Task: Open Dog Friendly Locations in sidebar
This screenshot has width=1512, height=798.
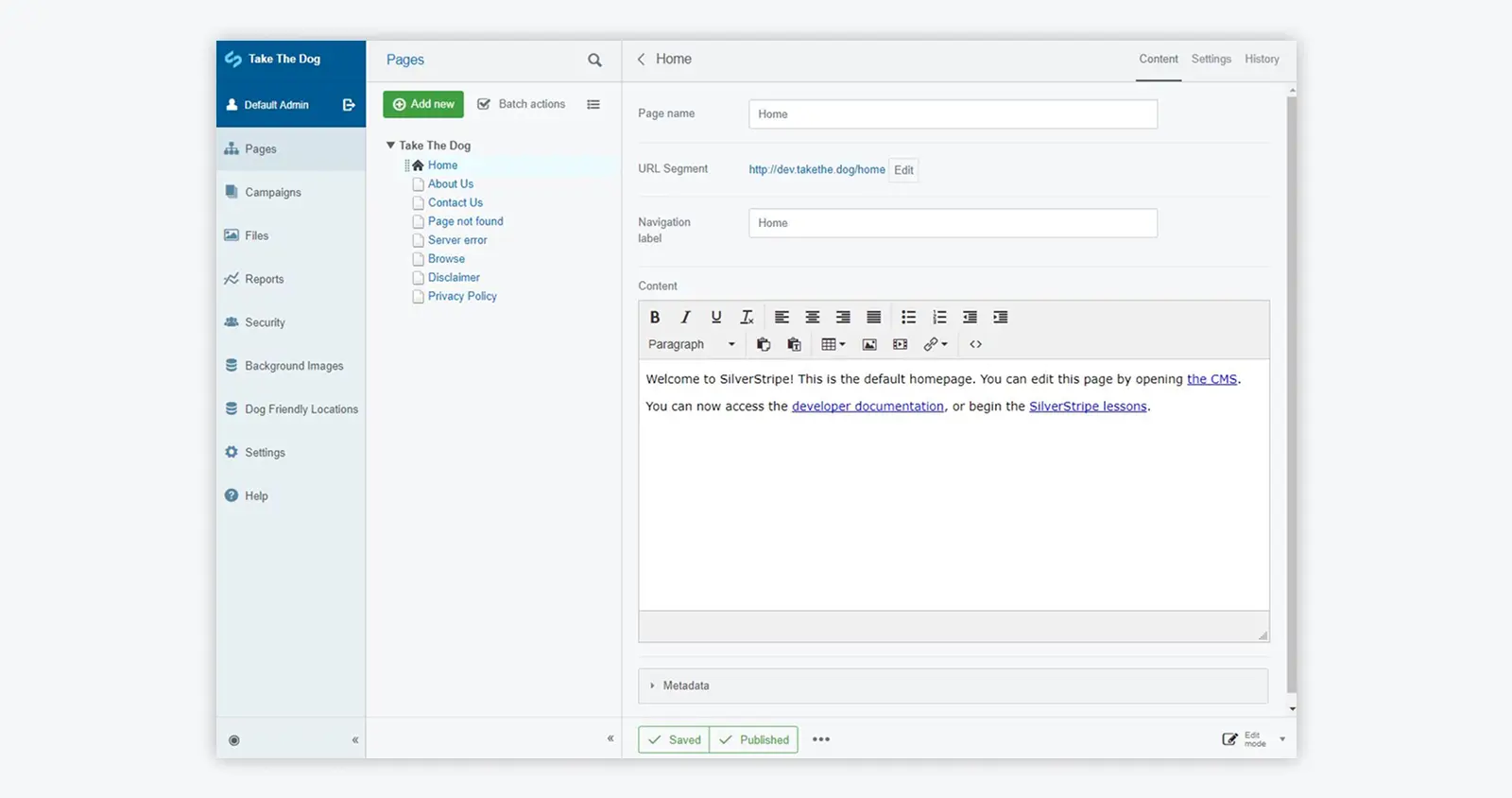Action: point(291,409)
